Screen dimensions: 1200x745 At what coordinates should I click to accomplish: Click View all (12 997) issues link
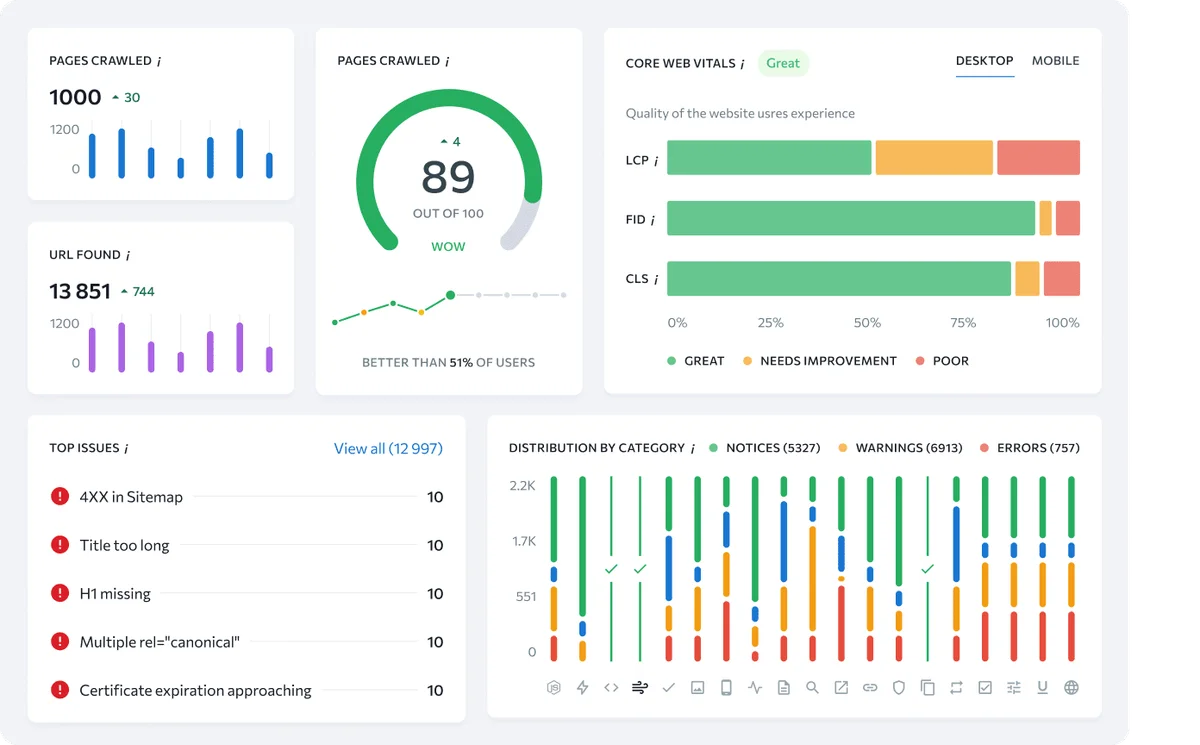point(389,448)
